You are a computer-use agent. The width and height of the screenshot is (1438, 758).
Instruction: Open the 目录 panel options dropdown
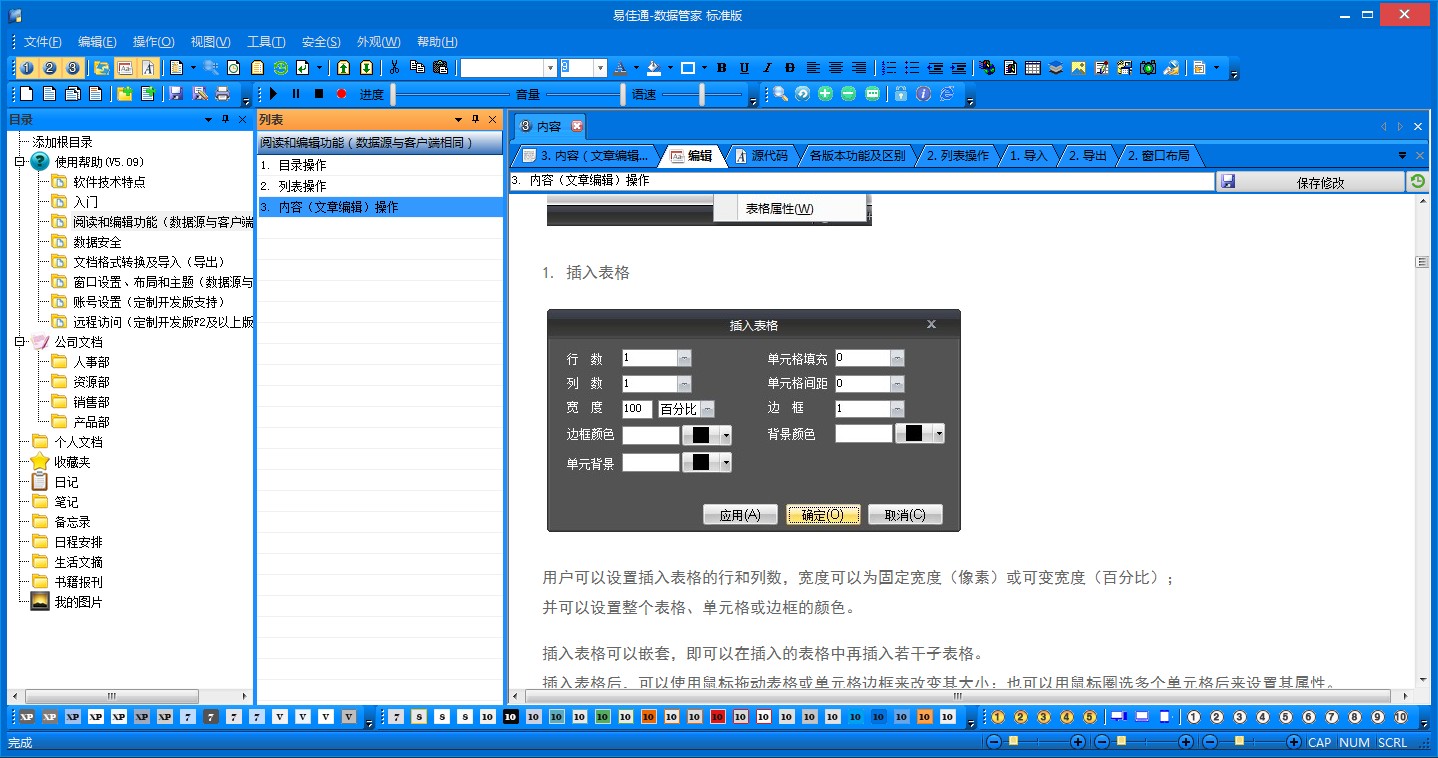click(x=209, y=119)
